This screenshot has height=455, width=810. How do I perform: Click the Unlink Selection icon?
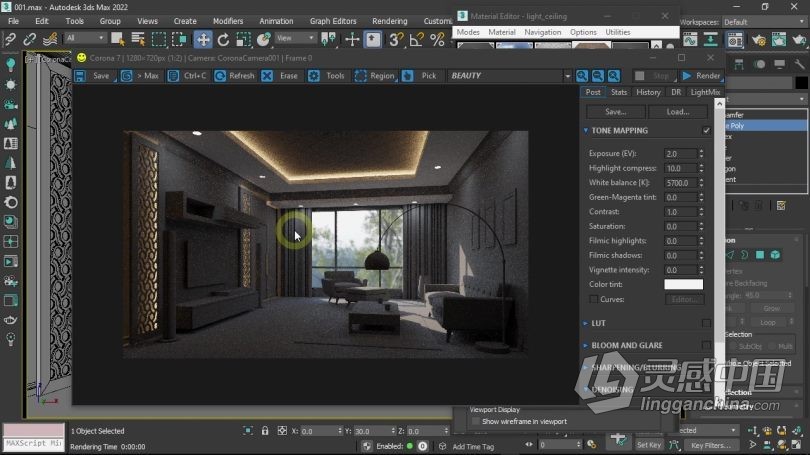point(29,39)
